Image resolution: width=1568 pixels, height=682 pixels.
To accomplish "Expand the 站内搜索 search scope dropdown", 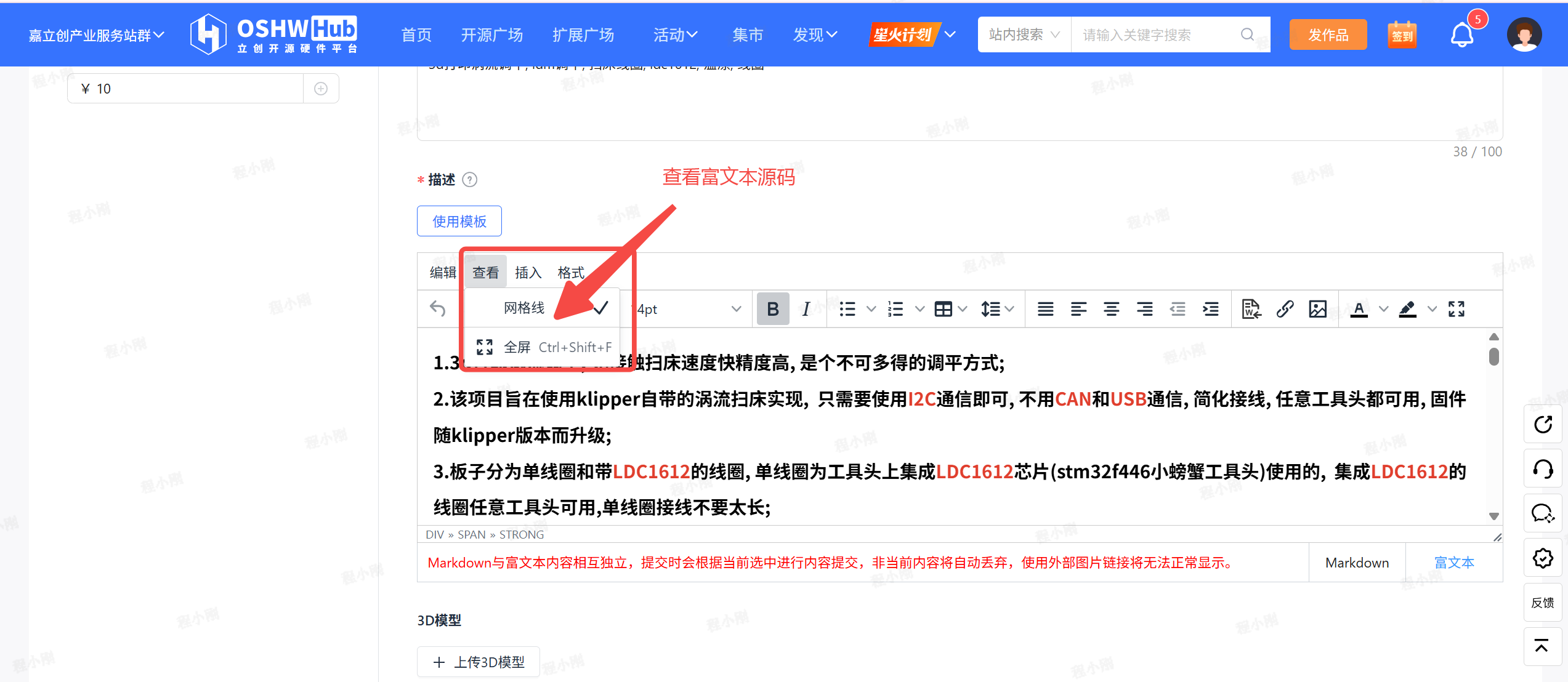I will 1024,35.
